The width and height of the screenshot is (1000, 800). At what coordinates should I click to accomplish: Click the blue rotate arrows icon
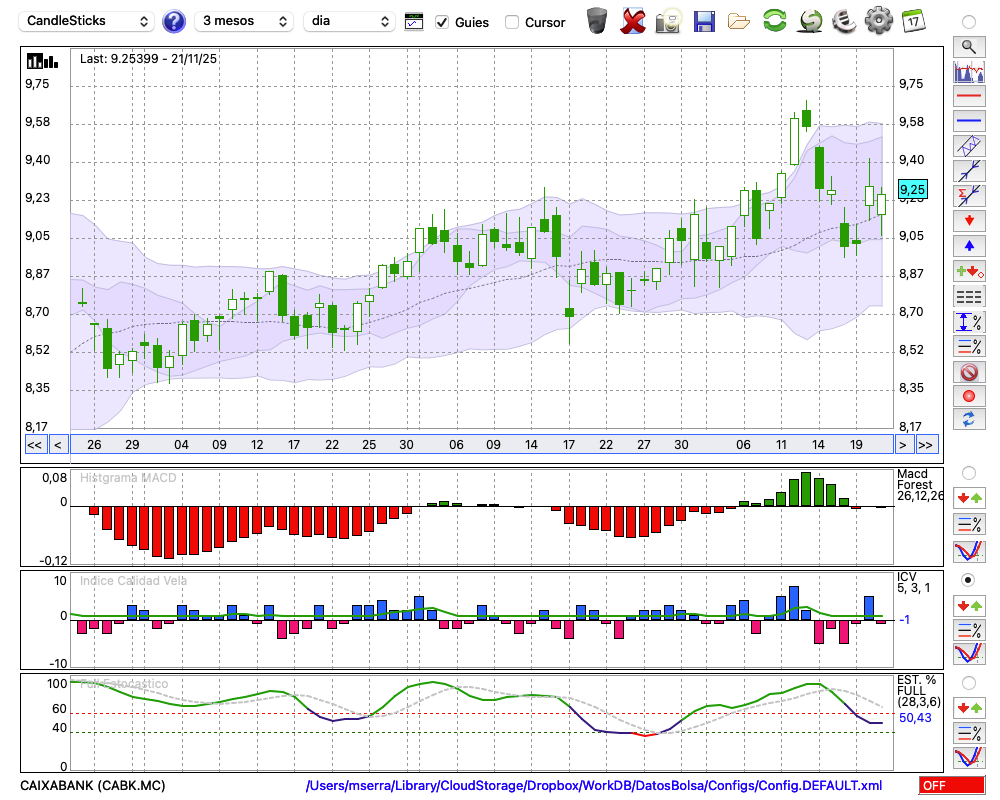click(x=969, y=420)
